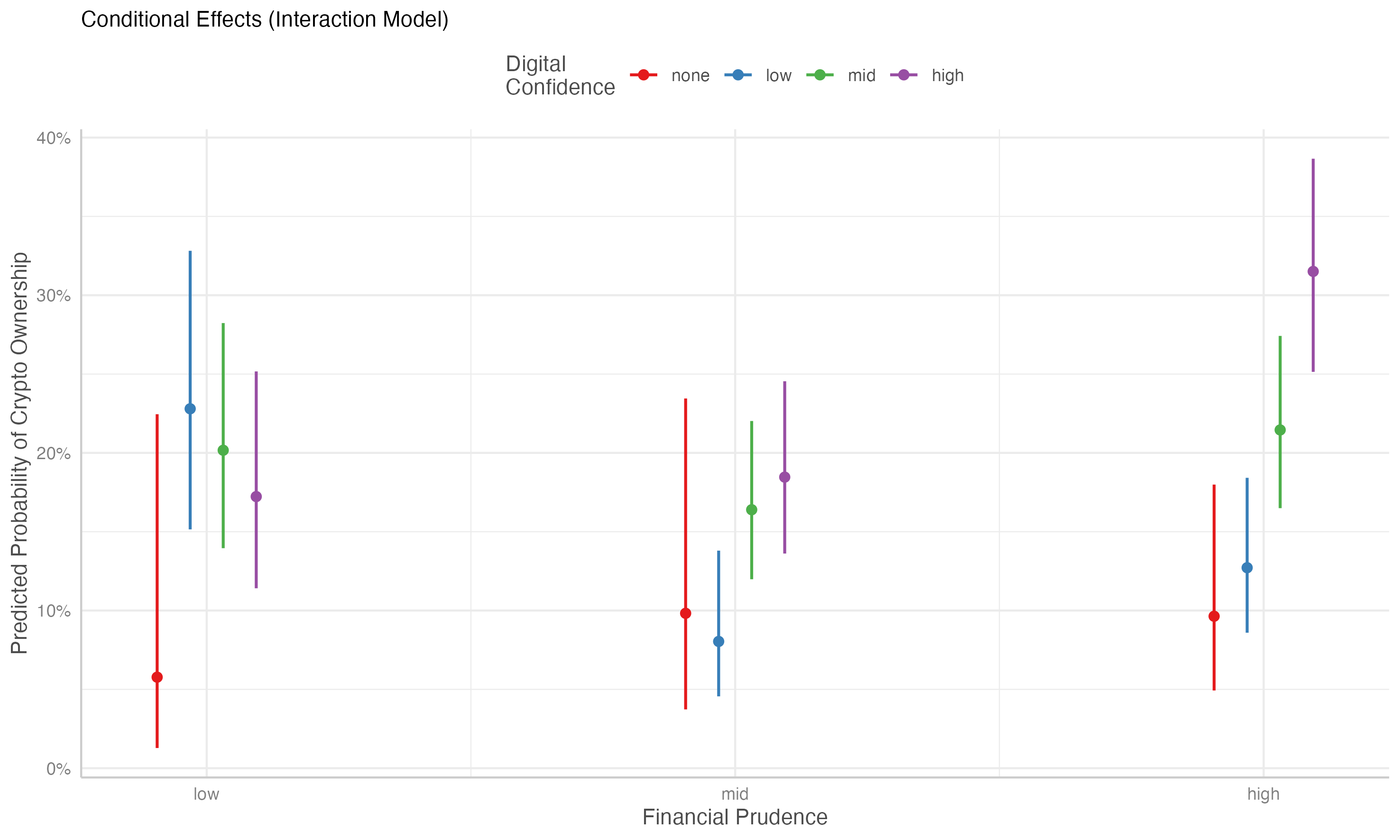Click the purple point at low Financial Prudence

(257, 497)
